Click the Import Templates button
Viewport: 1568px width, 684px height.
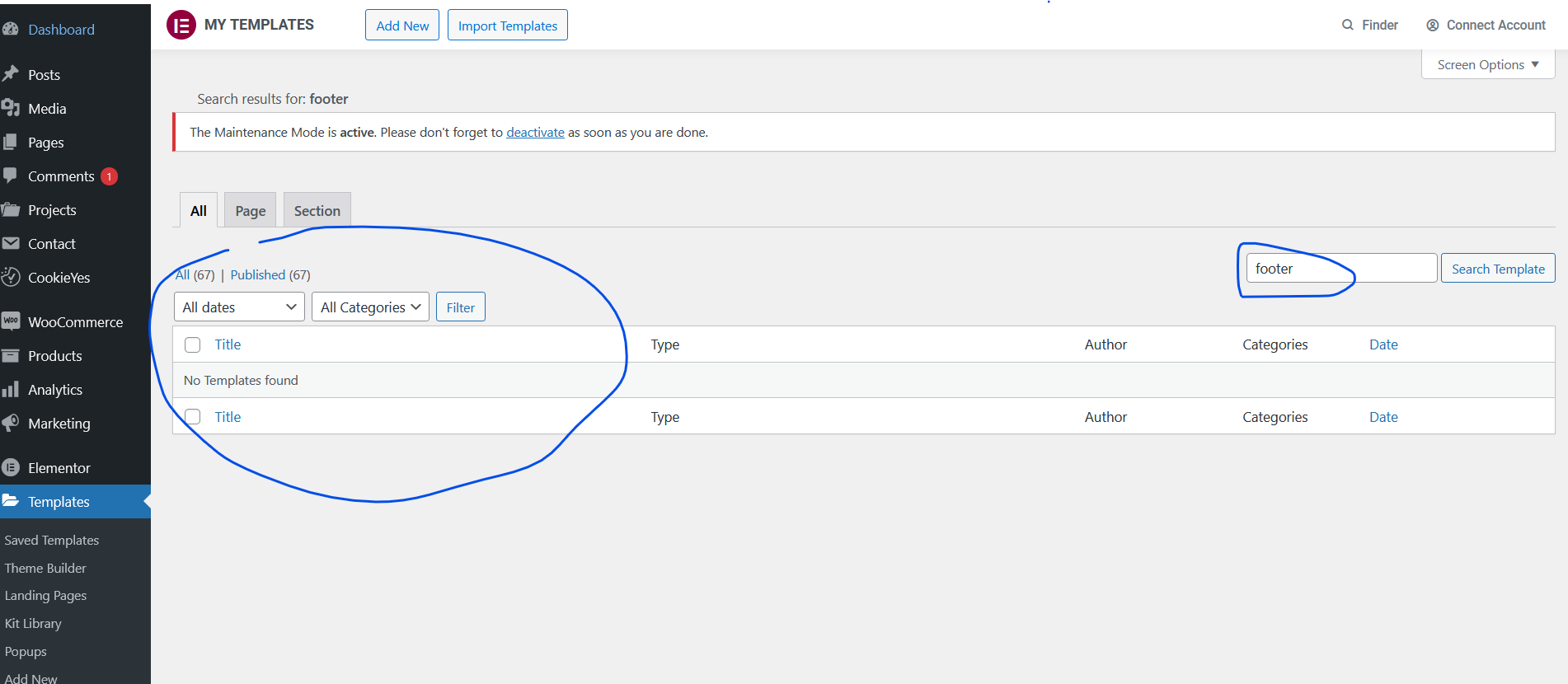click(508, 25)
